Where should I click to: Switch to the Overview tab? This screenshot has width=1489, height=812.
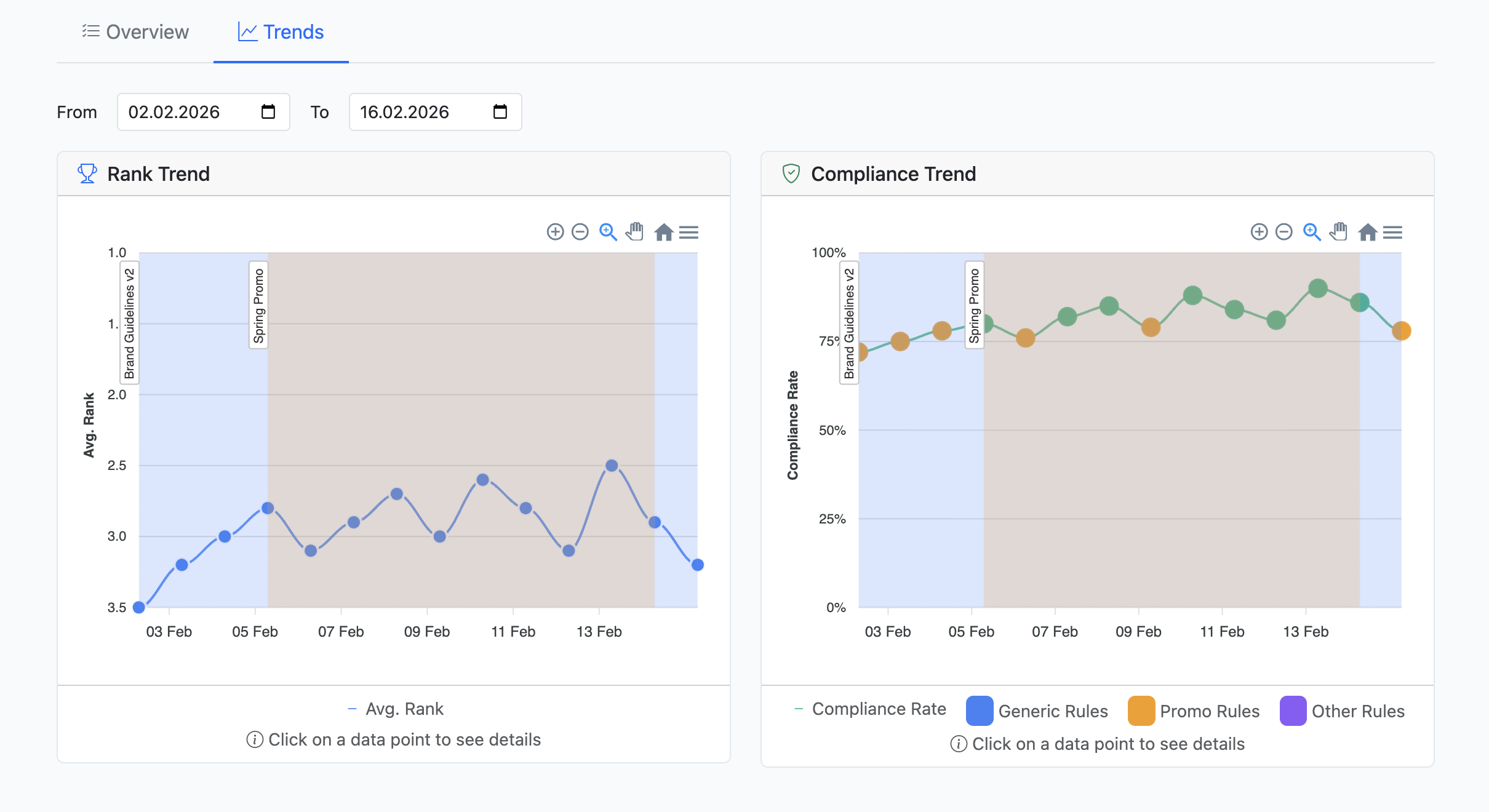[x=136, y=32]
